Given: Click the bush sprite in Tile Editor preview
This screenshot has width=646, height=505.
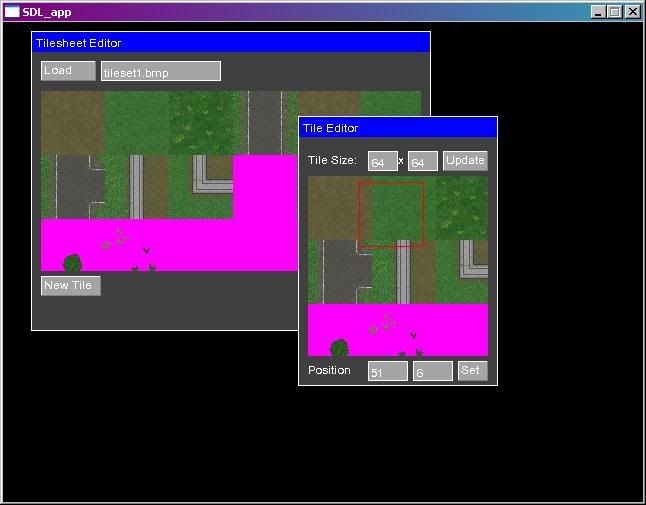Looking at the screenshot, I should tap(339, 347).
